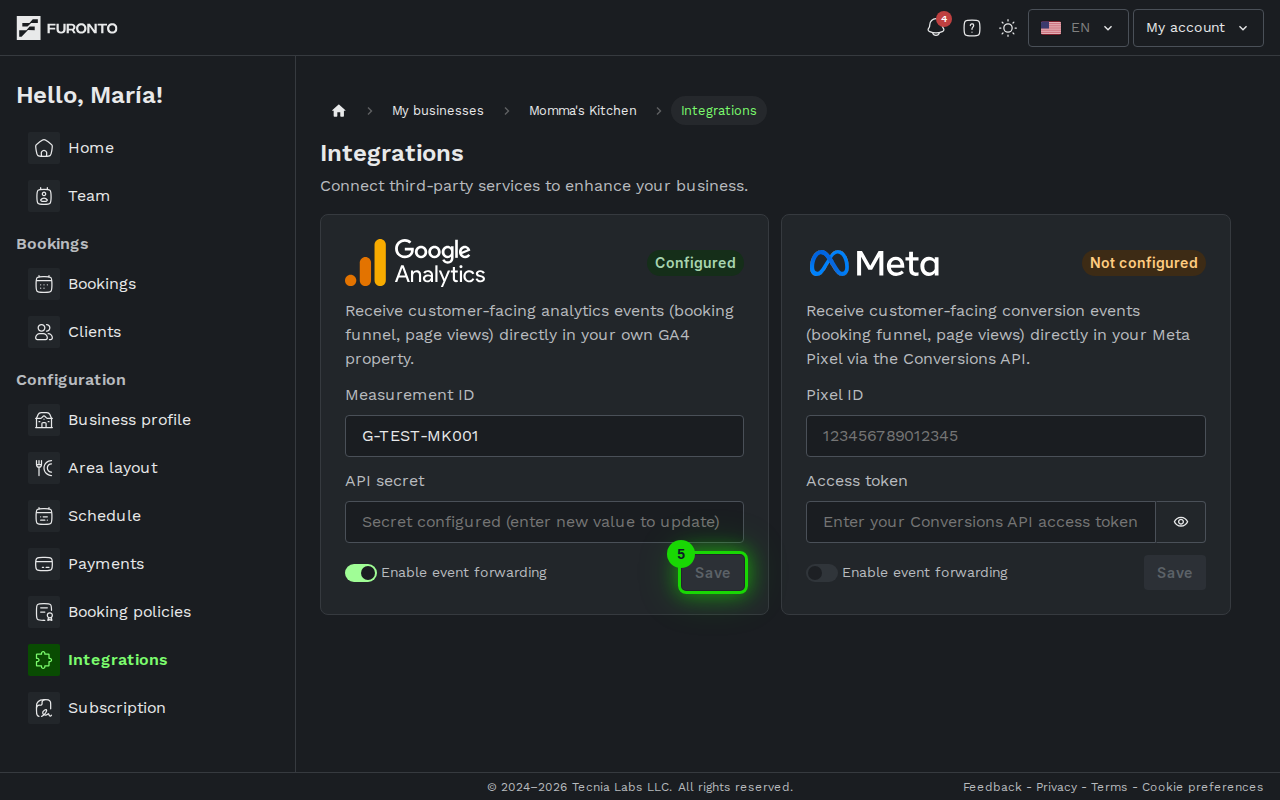Click the Pixel ID field
1280x800 pixels.
[1006, 436]
